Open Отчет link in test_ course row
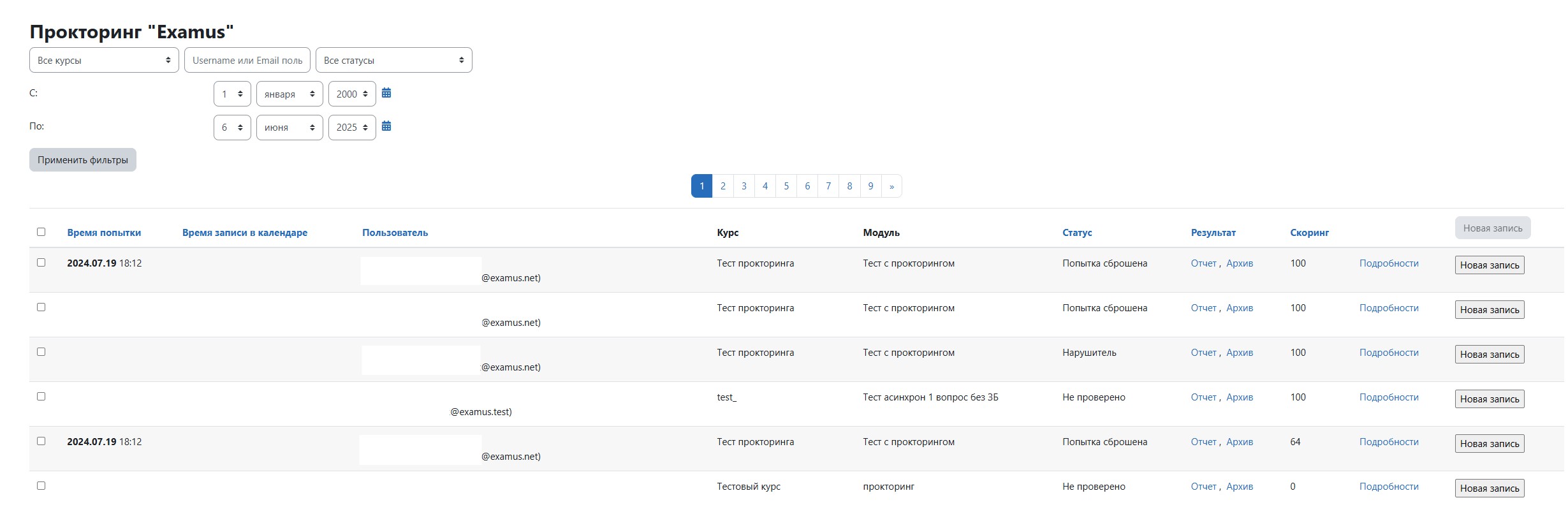The width and height of the screenshot is (1568, 514). [x=1204, y=397]
